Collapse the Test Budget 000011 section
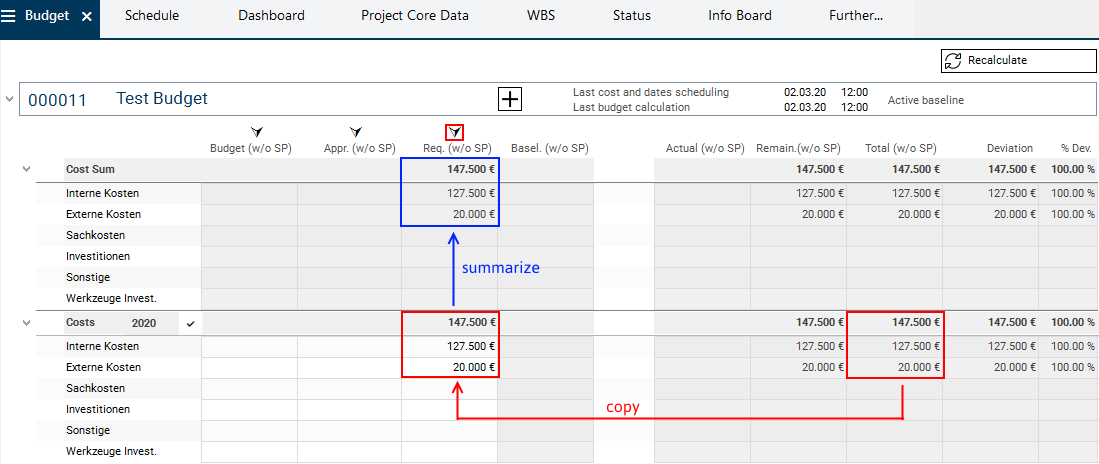 pyautogui.click(x=11, y=99)
